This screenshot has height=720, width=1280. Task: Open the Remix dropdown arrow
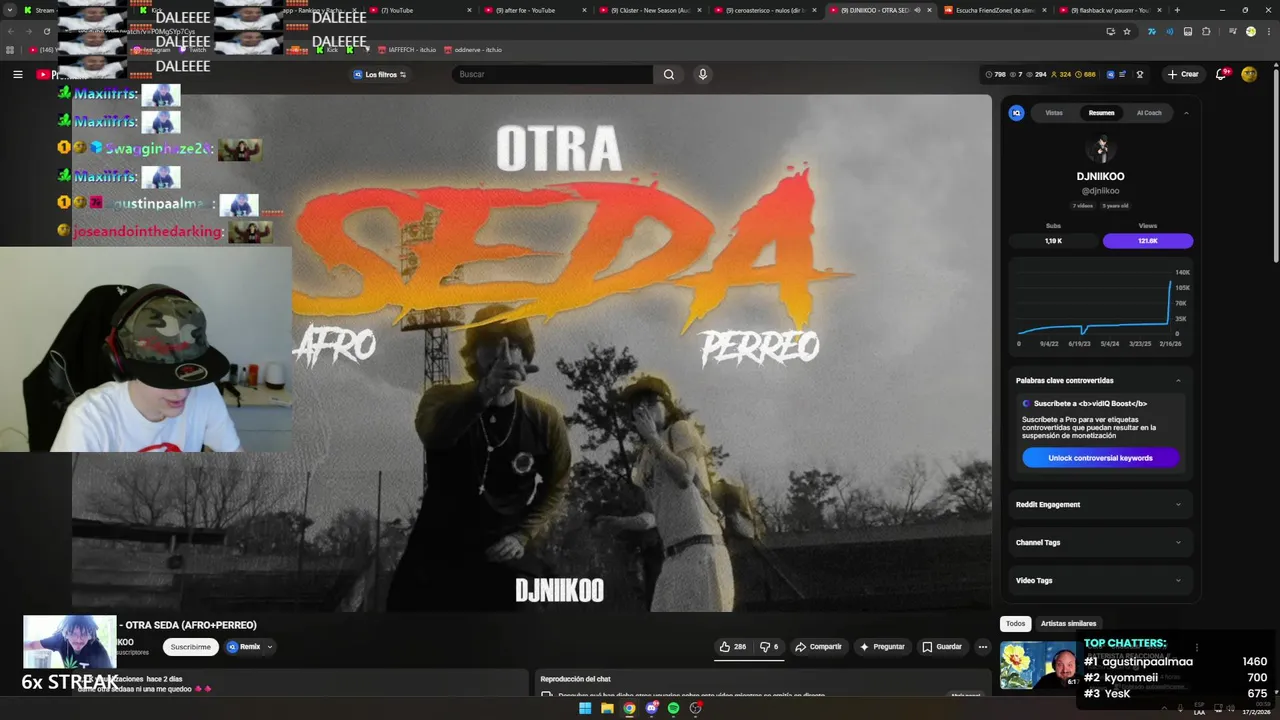click(269, 647)
